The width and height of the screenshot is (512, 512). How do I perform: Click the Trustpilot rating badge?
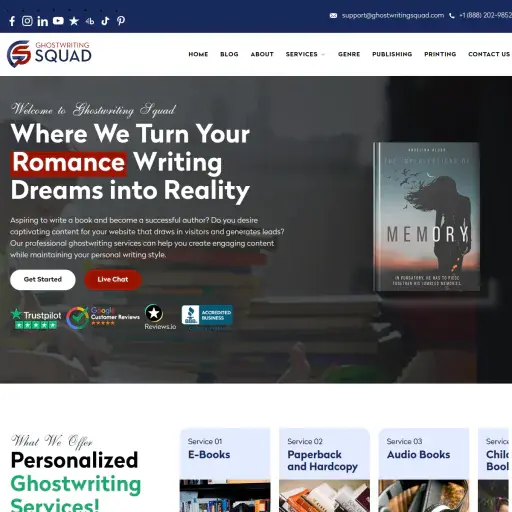[x=36, y=319]
